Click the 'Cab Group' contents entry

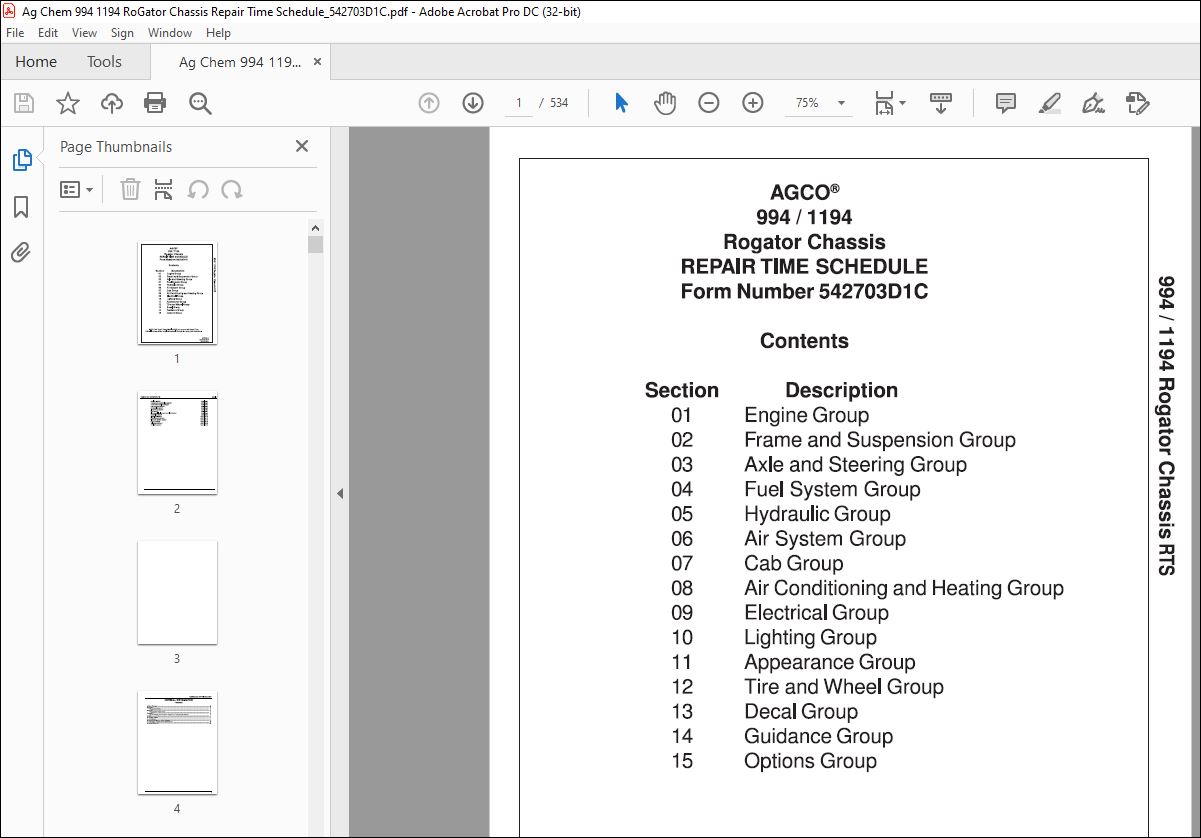tap(793, 563)
